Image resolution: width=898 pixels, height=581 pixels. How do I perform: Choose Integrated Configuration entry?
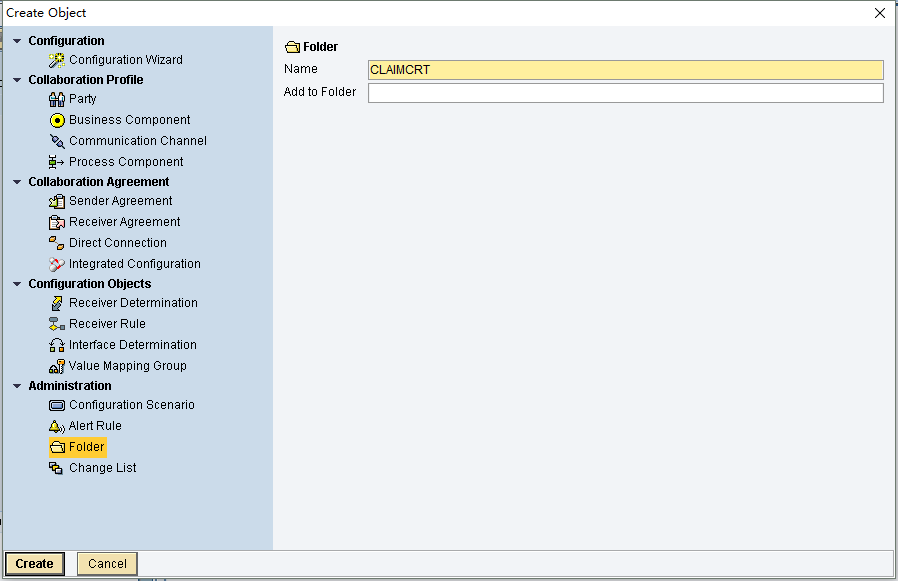(x=135, y=264)
